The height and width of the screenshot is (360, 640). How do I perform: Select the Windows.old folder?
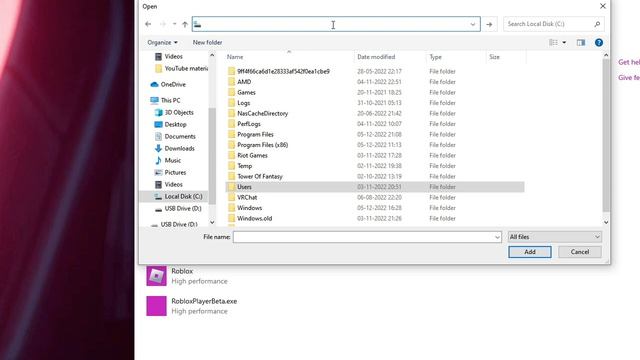(254, 218)
